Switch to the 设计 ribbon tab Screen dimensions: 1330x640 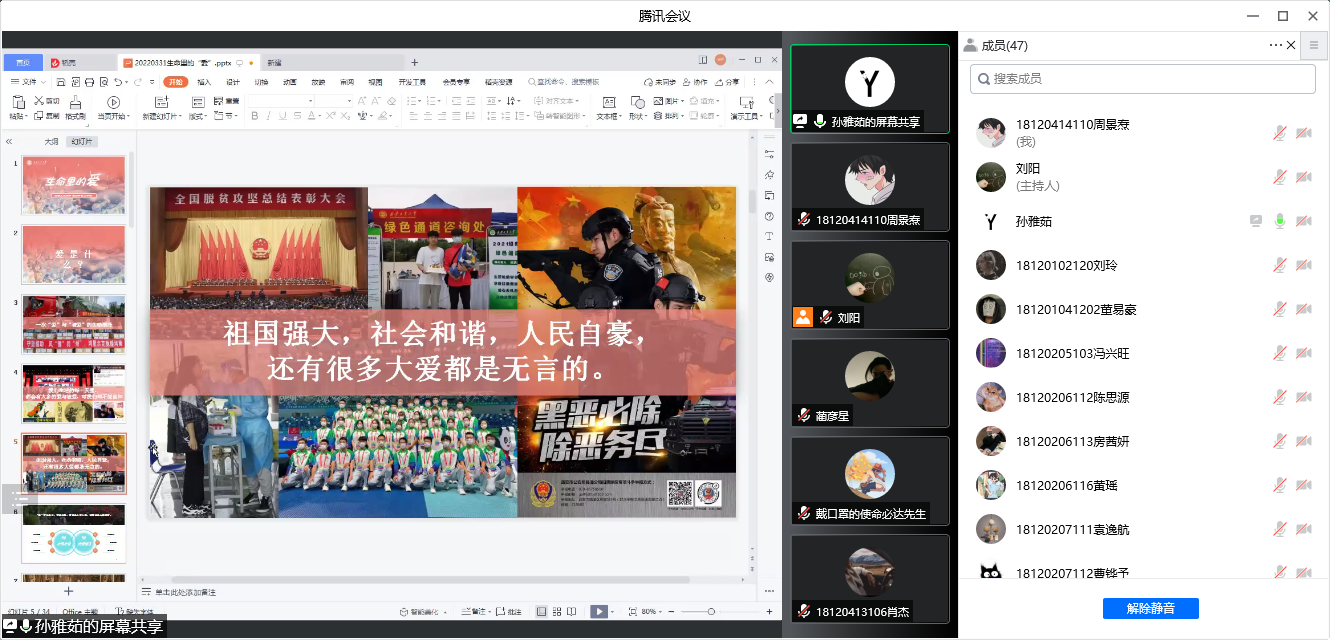click(x=233, y=82)
